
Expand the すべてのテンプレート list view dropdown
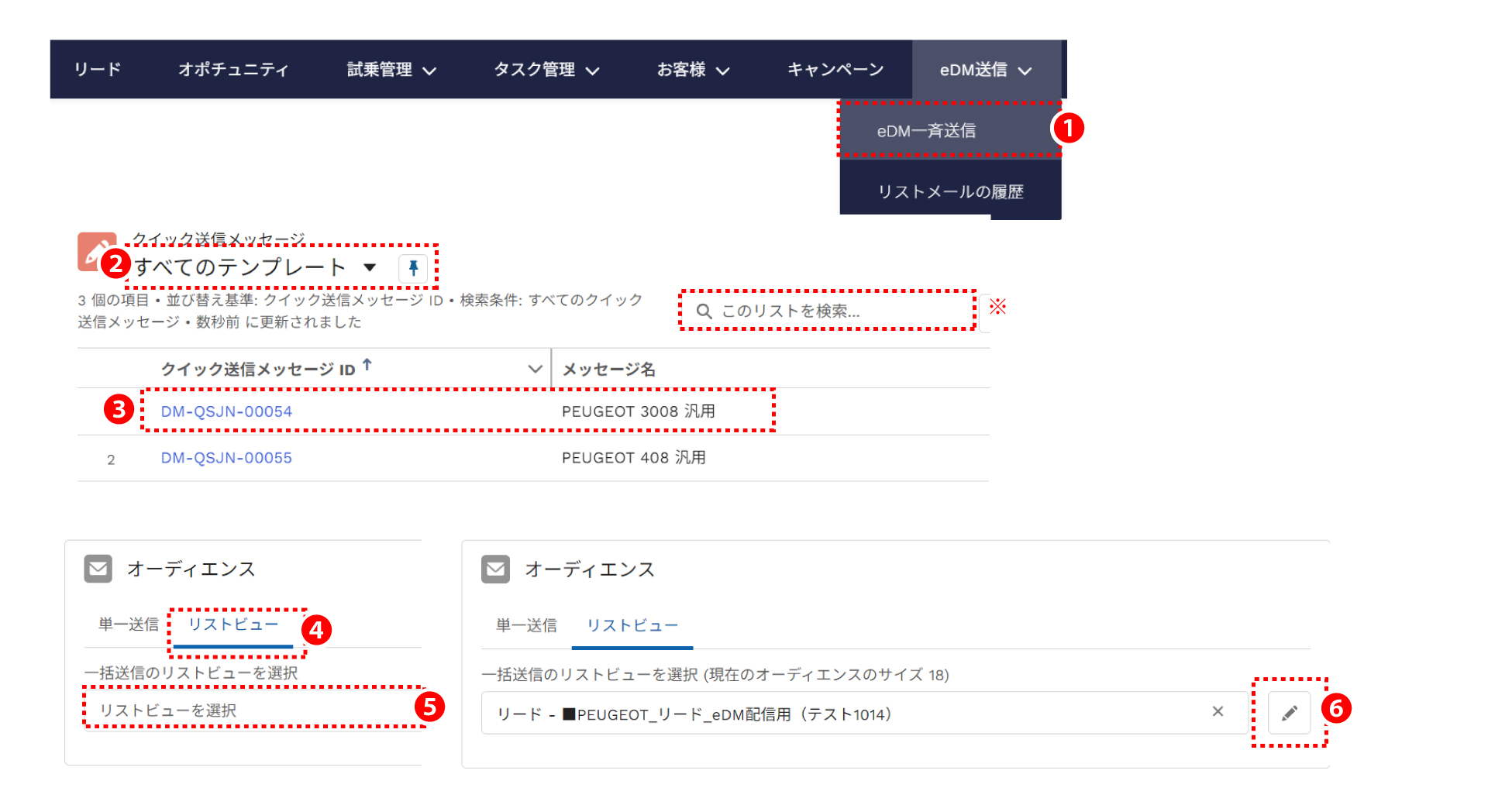tap(370, 267)
